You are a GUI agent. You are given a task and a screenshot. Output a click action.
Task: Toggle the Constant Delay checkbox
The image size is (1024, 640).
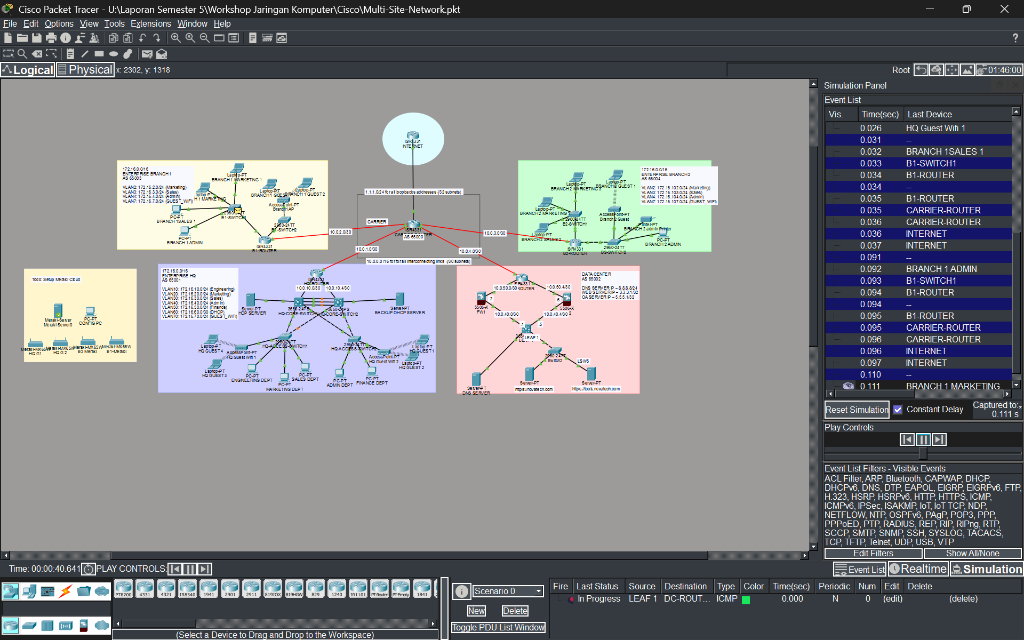pos(898,409)
